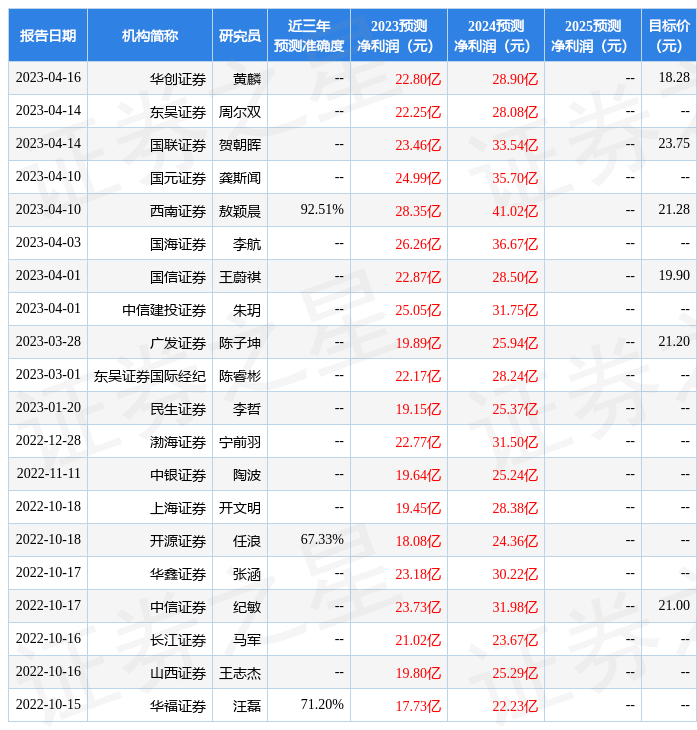The height and width of the screenshot is (730, 697).
Task: Click the 东吴证券国际经纪 institution name
Action: [150, 376]
